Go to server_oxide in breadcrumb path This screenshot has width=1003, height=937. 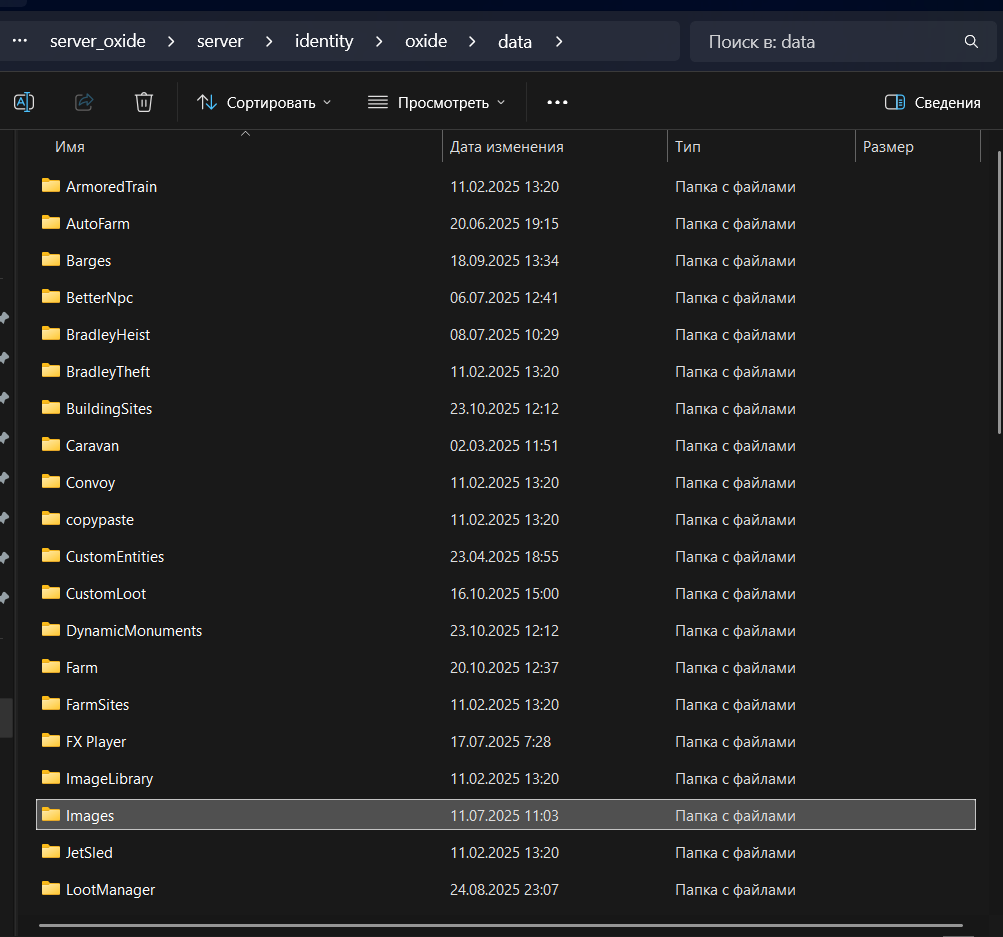[x=98, y=42]
